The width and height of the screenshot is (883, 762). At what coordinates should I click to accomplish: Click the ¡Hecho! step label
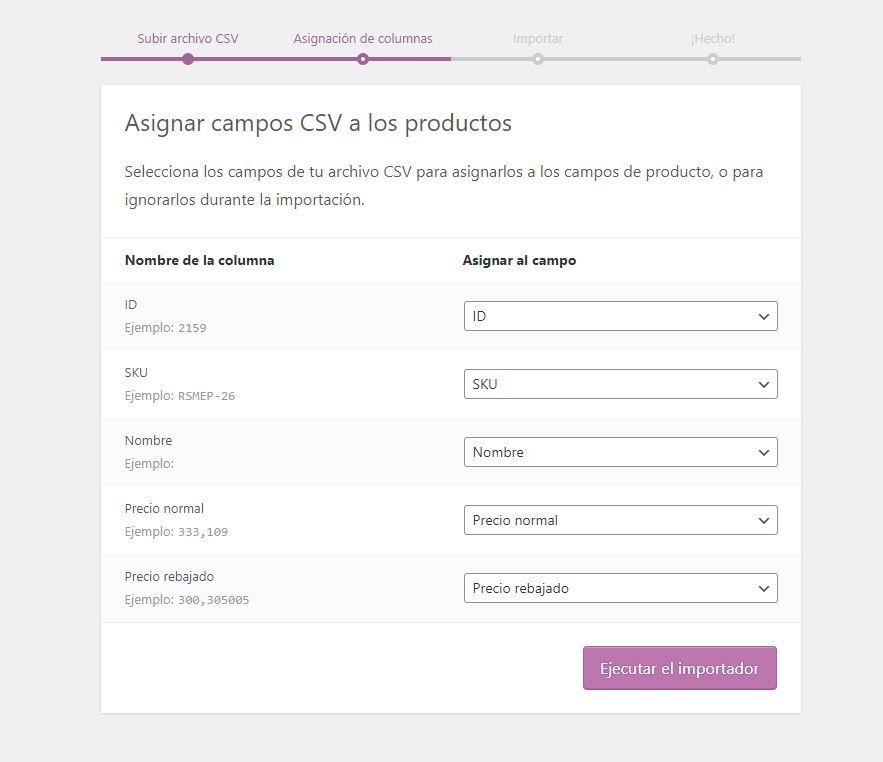point(713,38)
